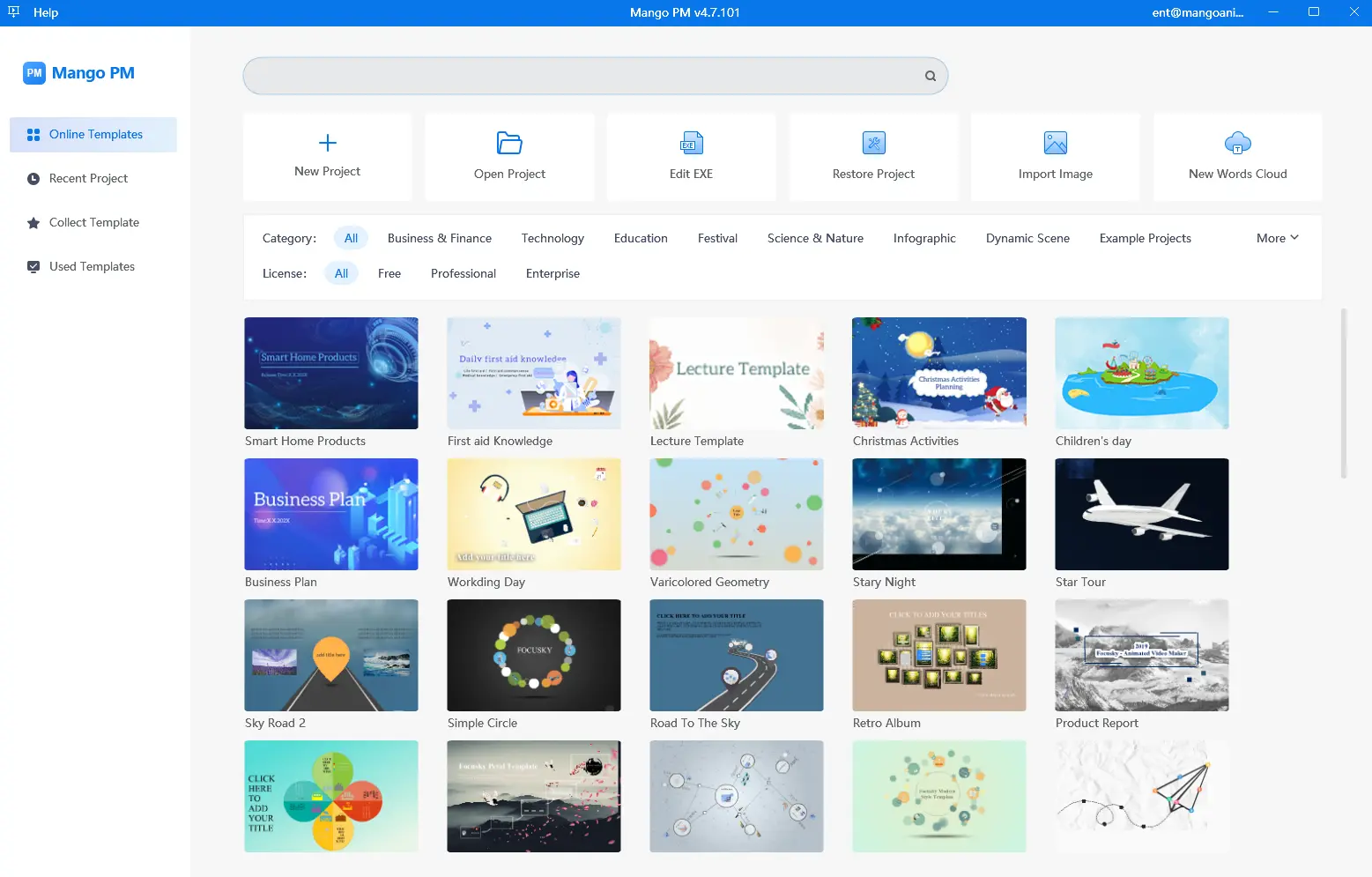
Task: Create a New Project
Action: tap(327, 157)
